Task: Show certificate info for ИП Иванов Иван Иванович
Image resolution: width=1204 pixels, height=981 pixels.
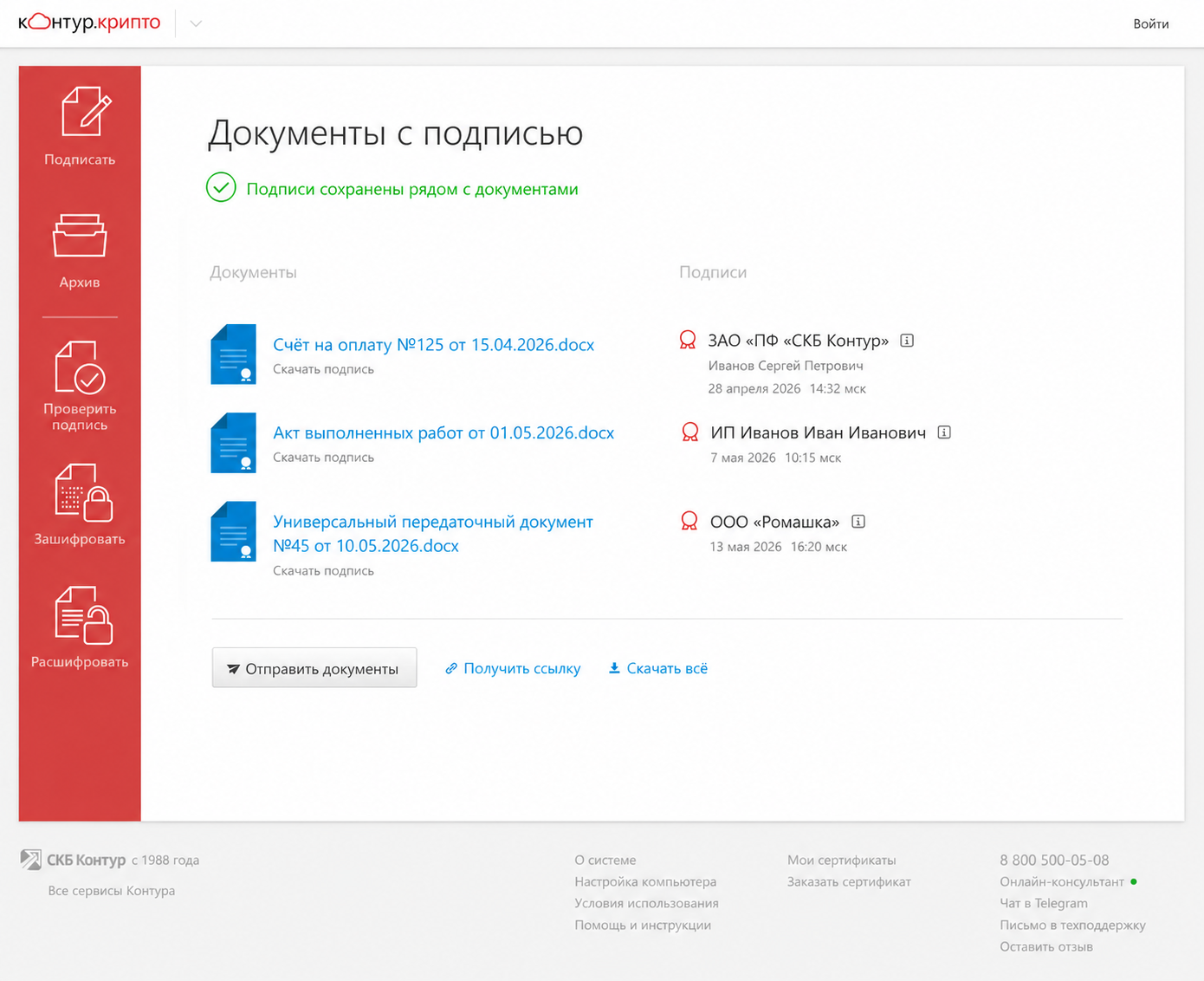Action: 944,432
